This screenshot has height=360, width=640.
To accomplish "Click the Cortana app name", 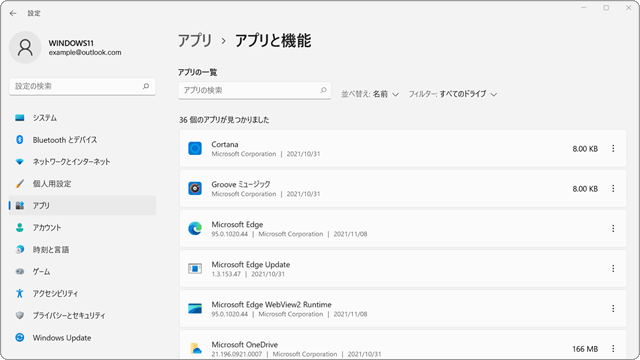I will tap(225, 144).
